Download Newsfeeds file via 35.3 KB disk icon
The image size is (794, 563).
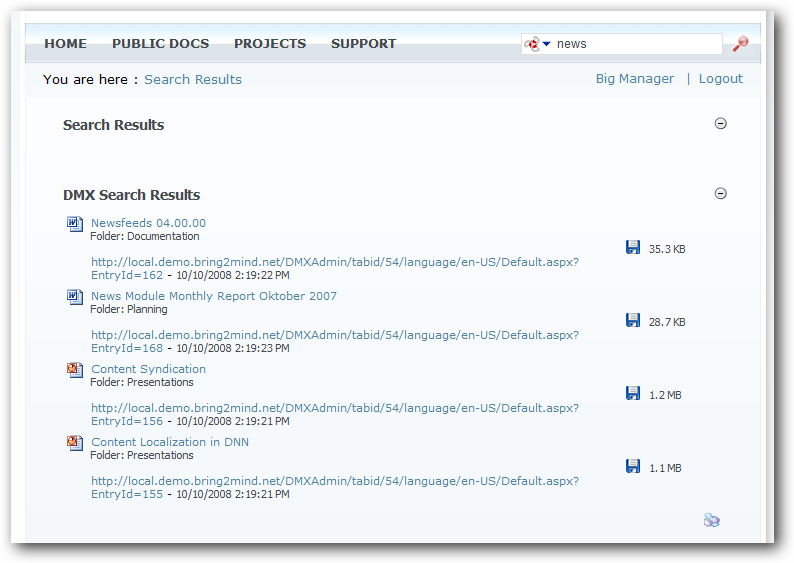(633, 248)
